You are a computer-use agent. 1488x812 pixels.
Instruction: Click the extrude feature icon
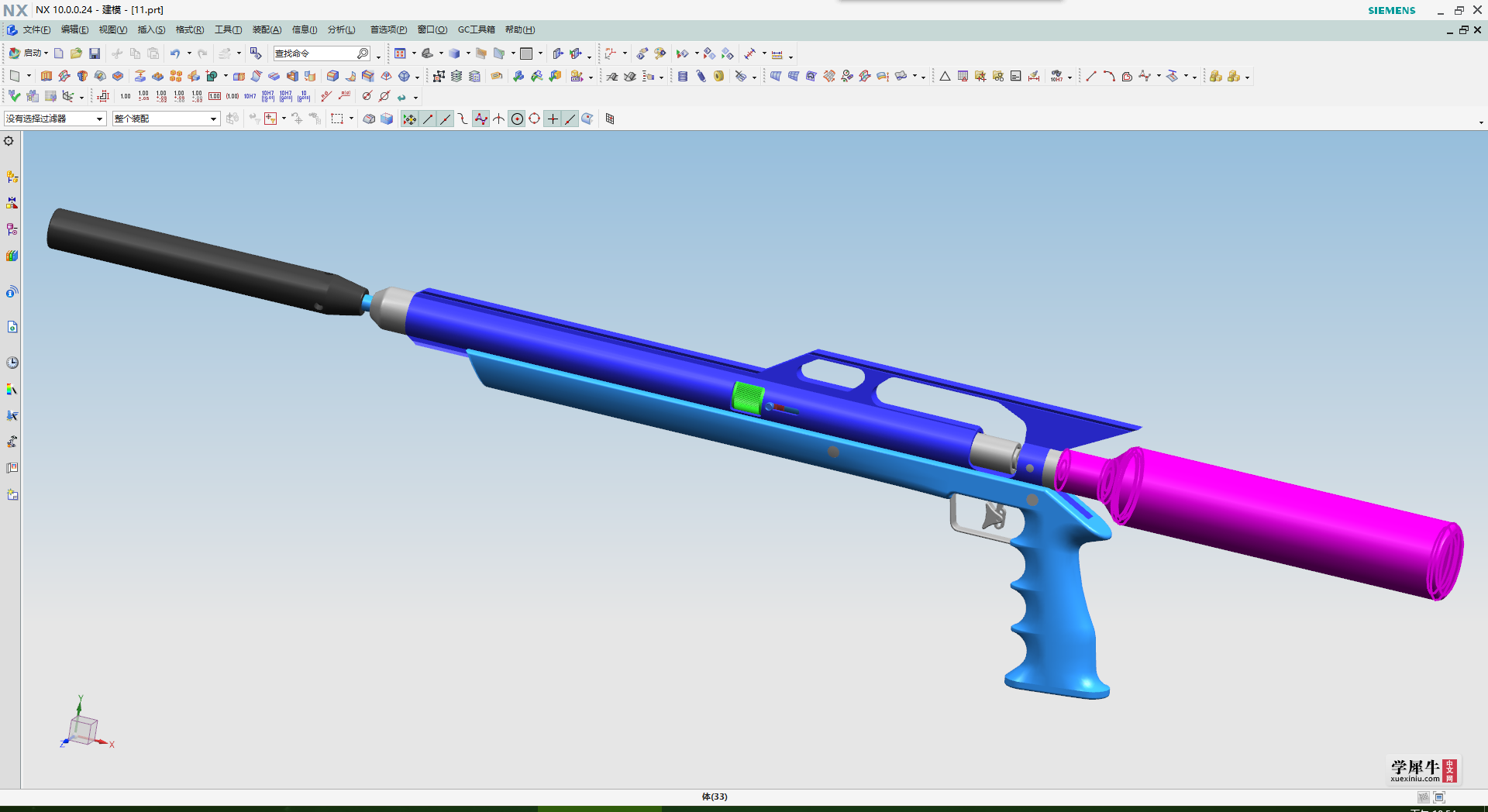[x=46, y=76]
